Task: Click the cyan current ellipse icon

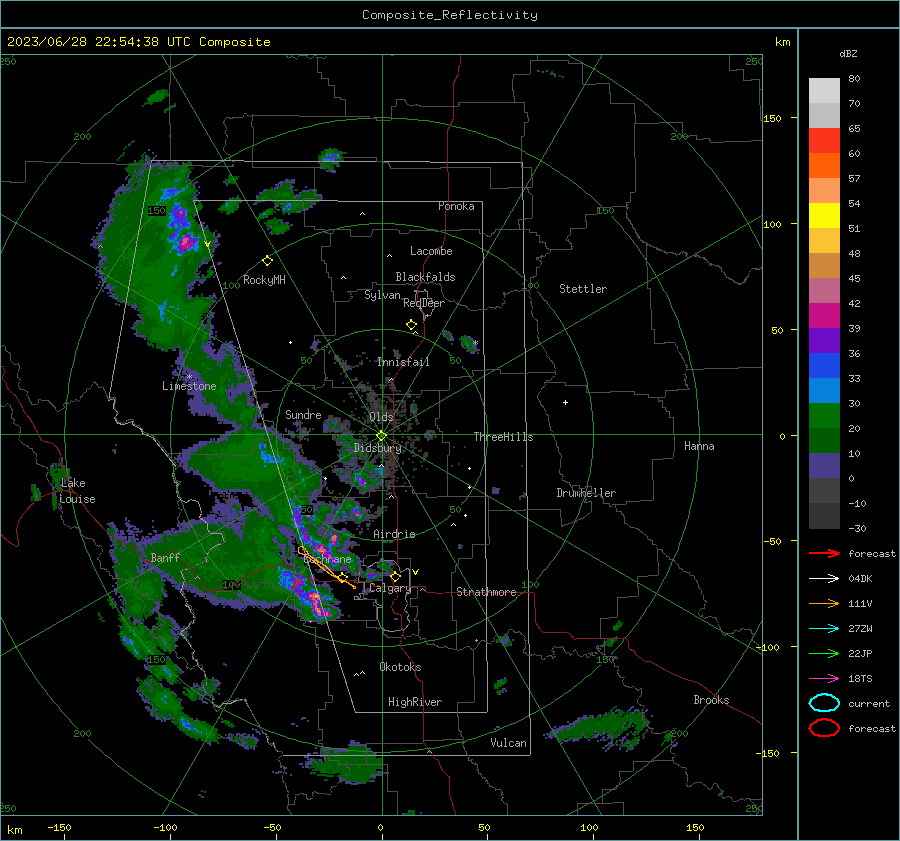Action: [824, 703]
